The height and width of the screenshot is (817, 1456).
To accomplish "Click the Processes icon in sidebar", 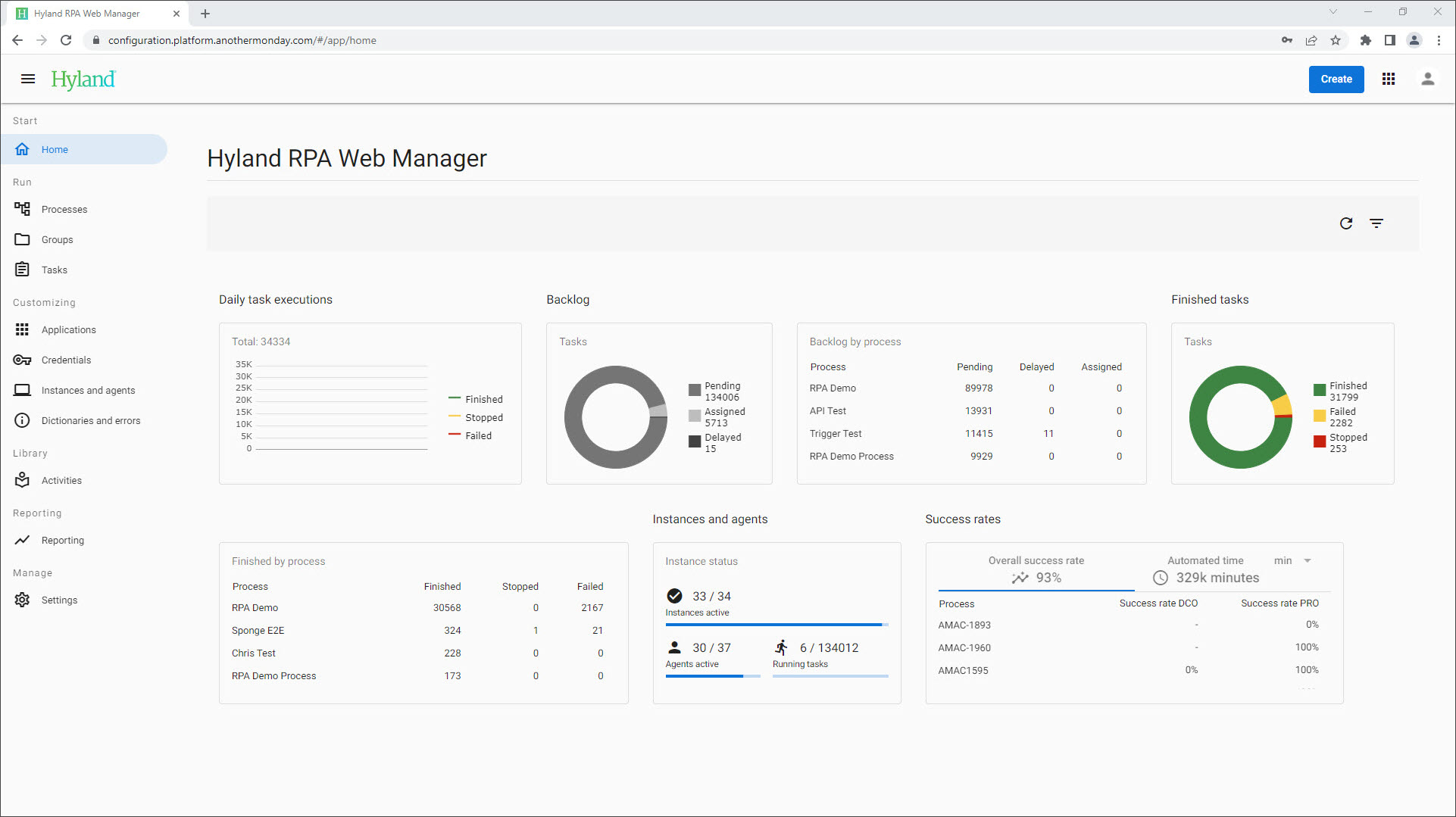I will [23, 209].
